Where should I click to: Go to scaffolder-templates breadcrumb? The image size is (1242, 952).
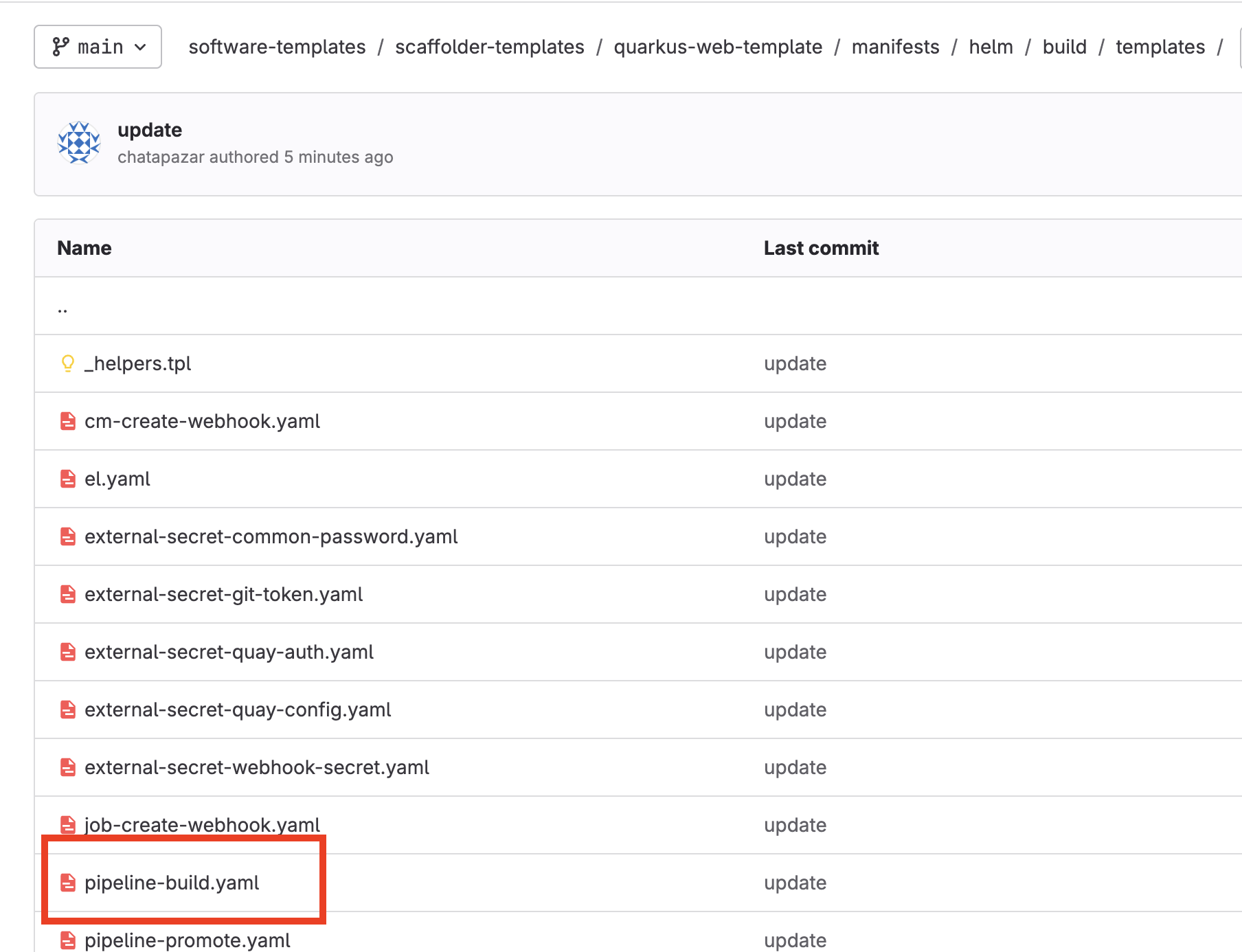click(489, 47)
